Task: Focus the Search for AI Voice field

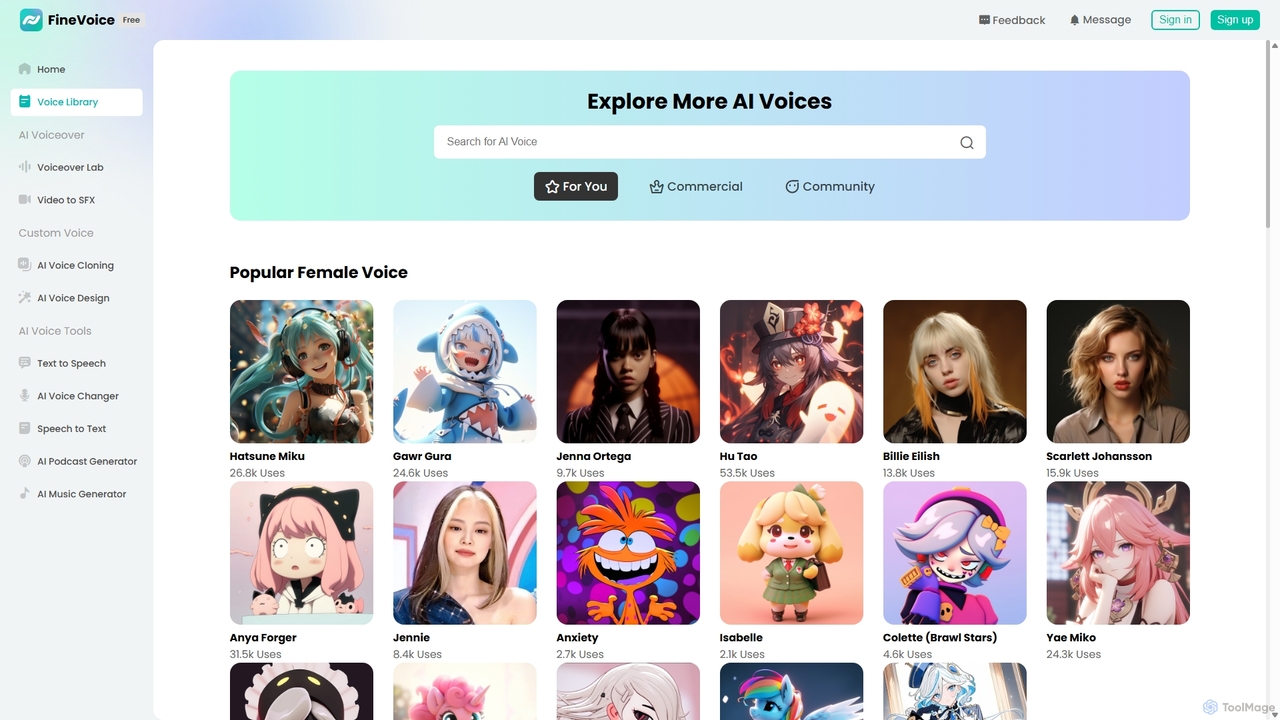Action: (710, 142)
